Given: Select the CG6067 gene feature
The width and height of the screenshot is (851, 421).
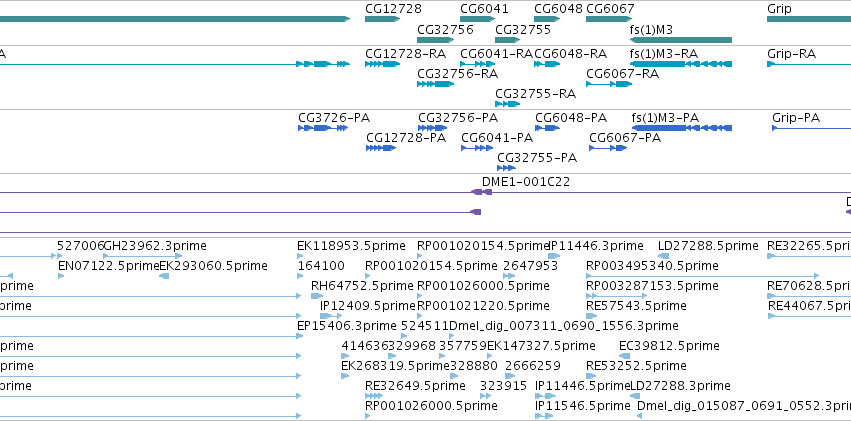Looking at the screenshot, I should (x=609, y=19).
